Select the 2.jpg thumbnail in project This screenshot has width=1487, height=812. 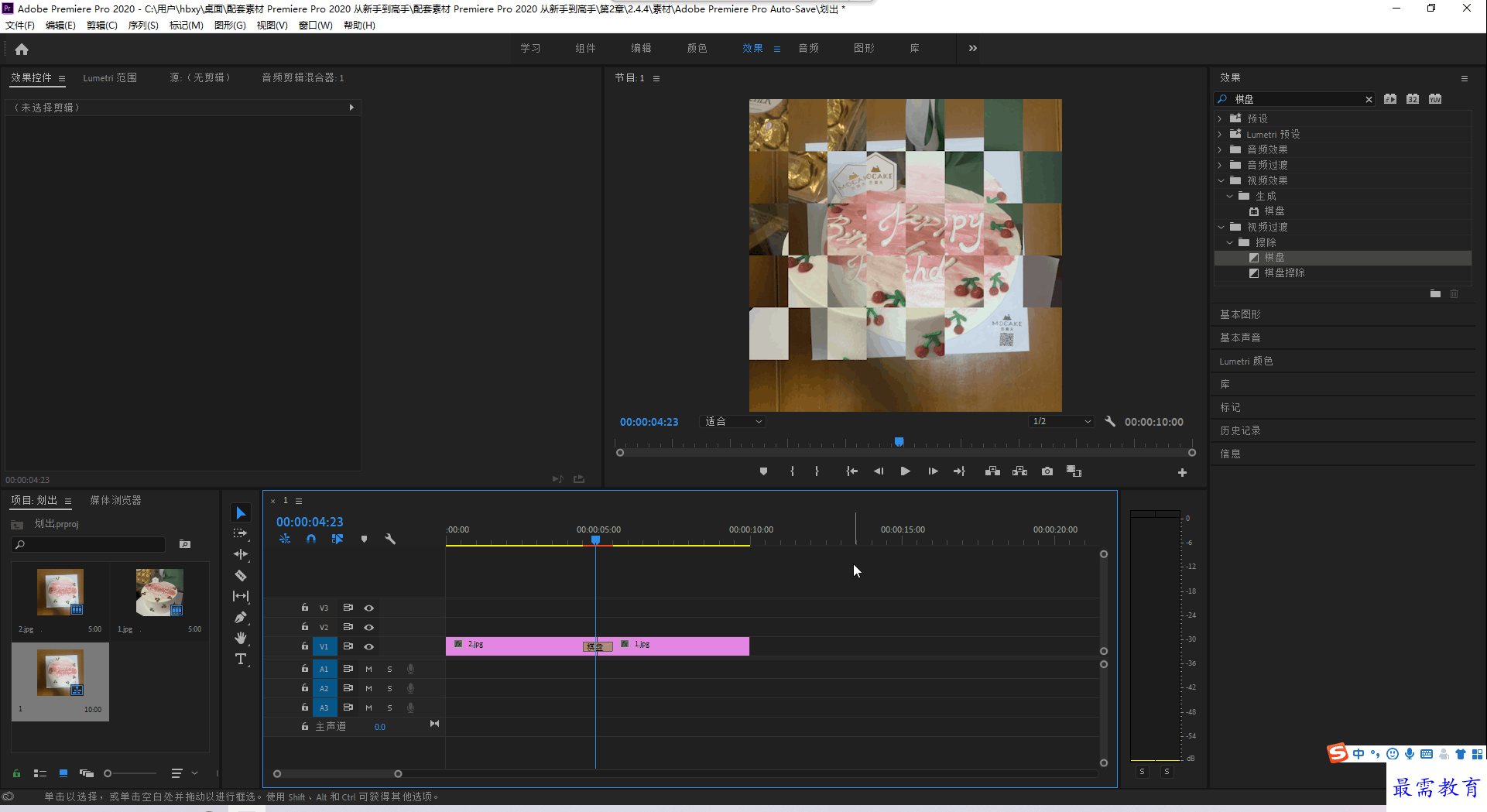60,592
